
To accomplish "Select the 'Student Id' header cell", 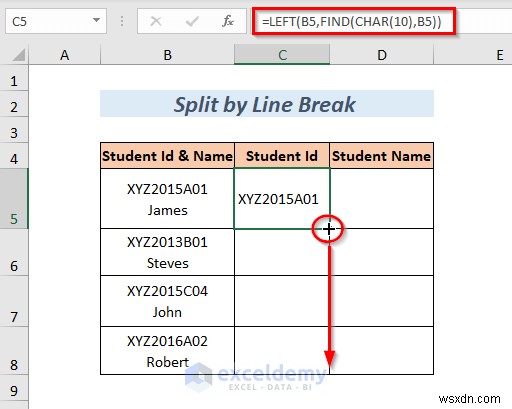I will pyautogui.click(x=282, y=156).
